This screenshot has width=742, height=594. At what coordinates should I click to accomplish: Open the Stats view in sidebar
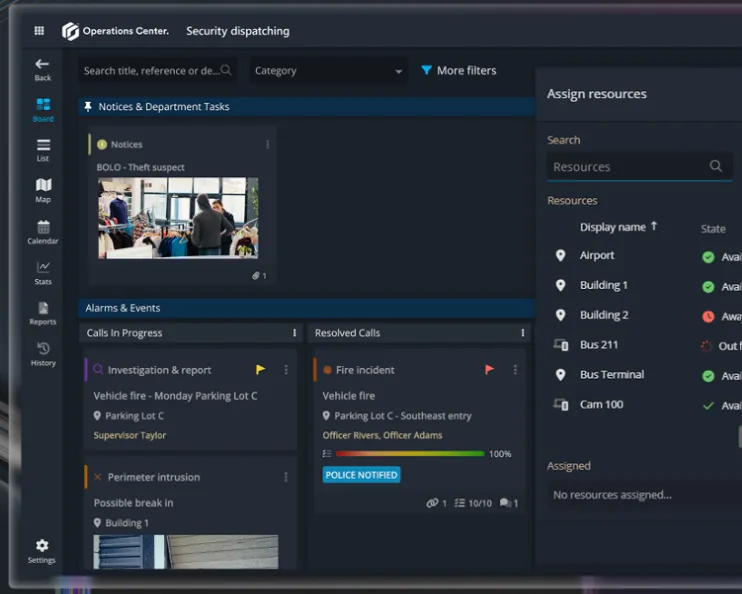click(x=43, y=271)
